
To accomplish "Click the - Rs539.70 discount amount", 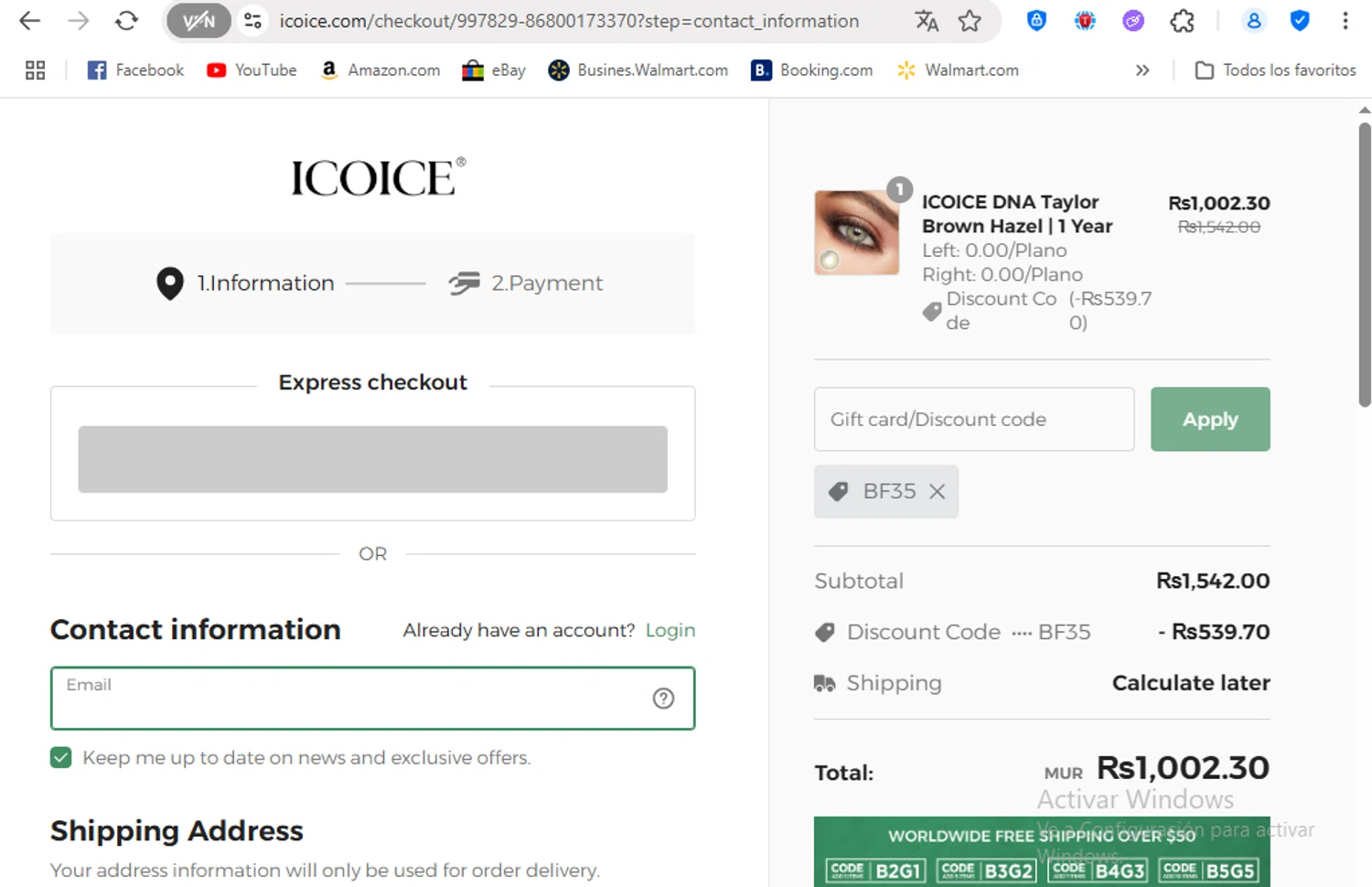I will (1214, 632).
